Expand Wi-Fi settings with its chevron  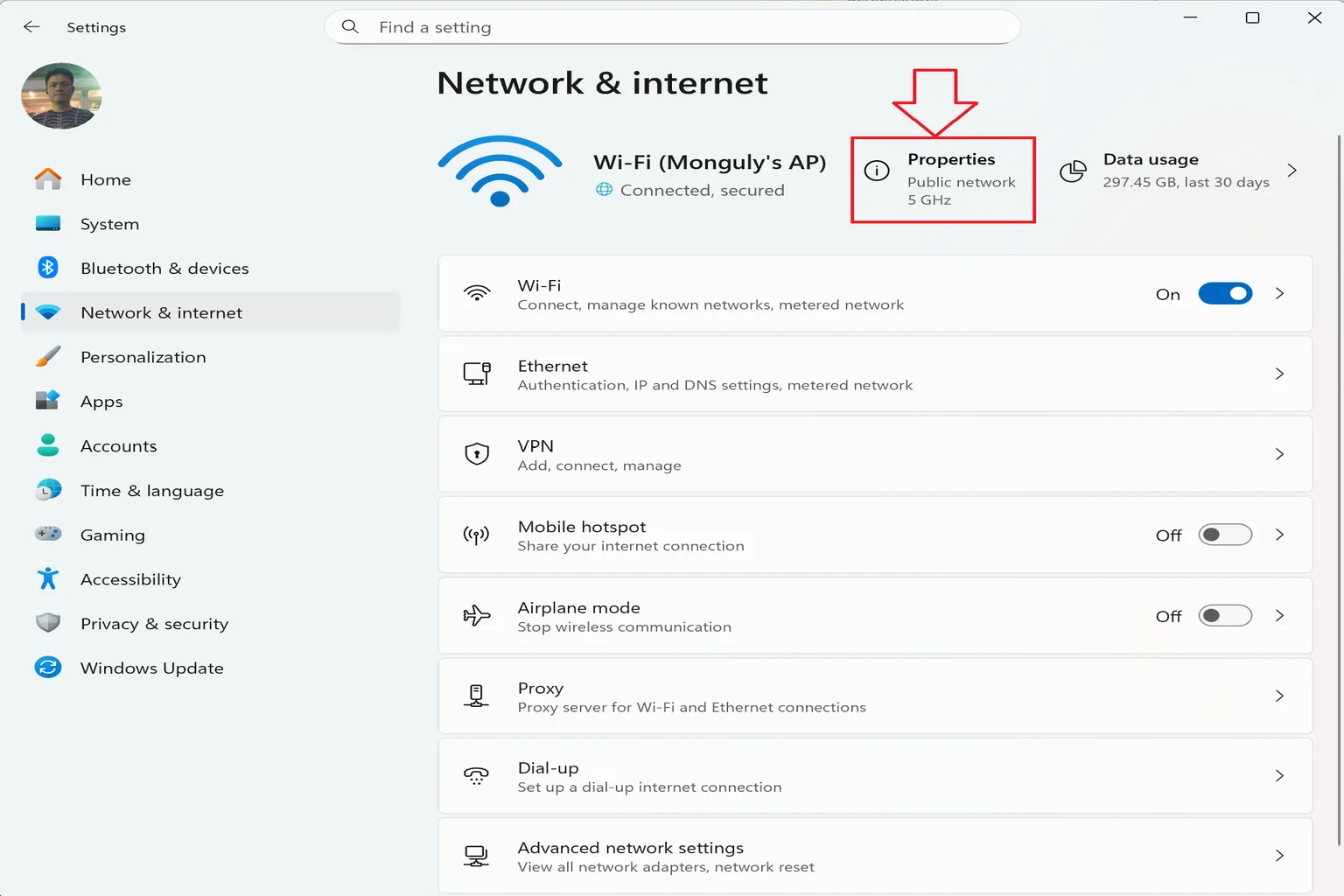click(x=1279, y=293)
